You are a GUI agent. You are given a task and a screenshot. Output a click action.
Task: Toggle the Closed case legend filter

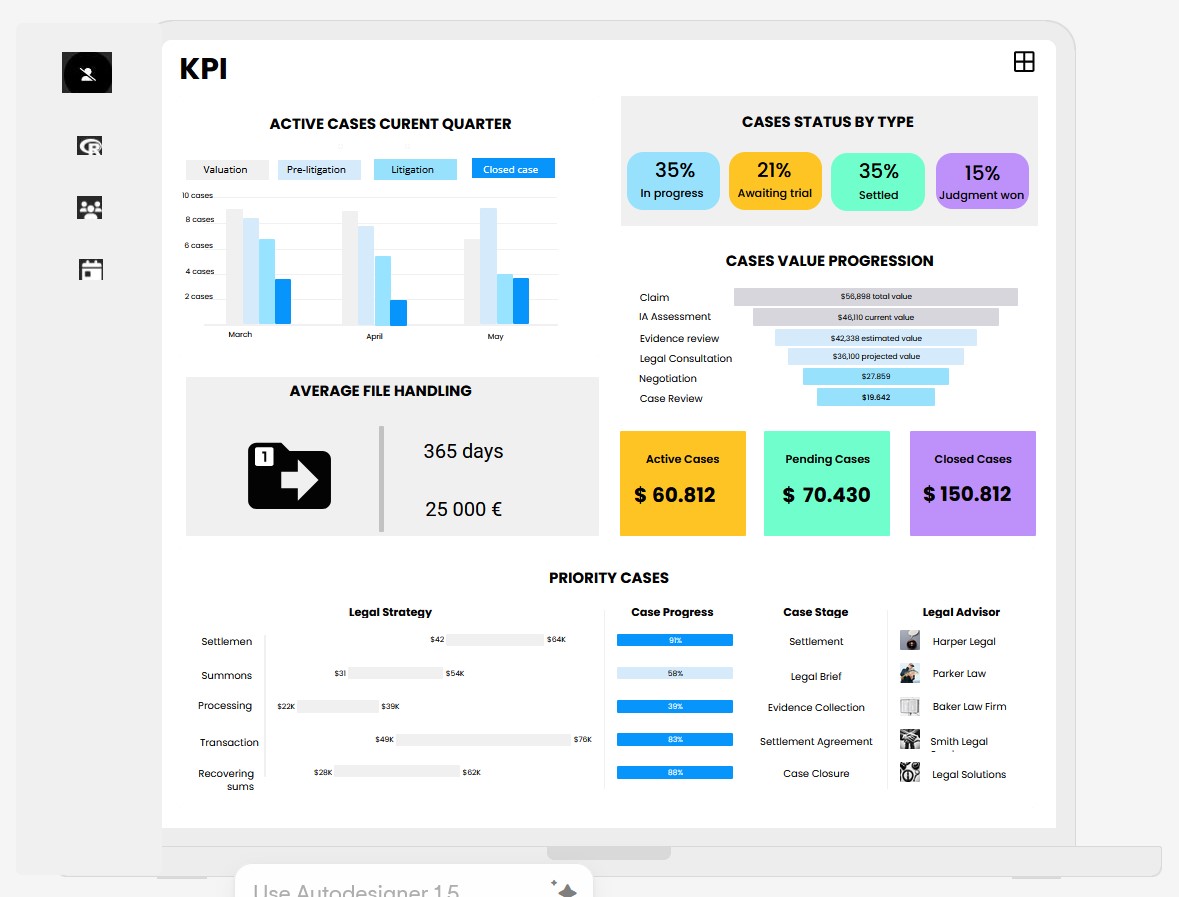coord(512,169)
